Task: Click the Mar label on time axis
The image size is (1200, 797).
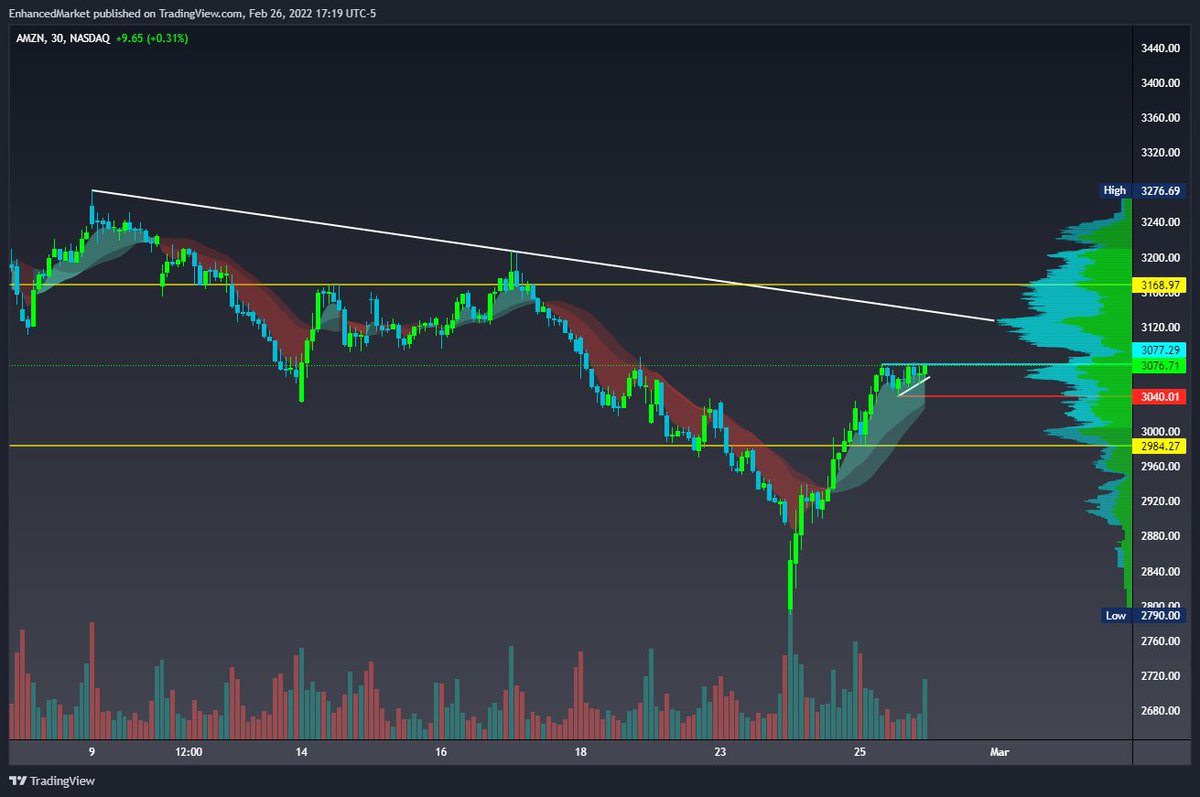Action: pyautogui.click(x=999, y=751)
